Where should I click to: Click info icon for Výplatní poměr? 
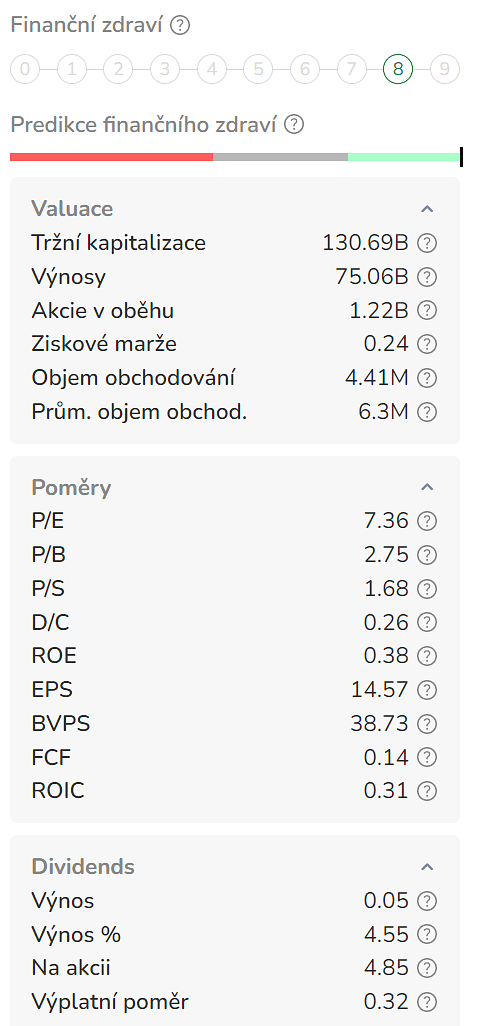(x=427, y=1002)
